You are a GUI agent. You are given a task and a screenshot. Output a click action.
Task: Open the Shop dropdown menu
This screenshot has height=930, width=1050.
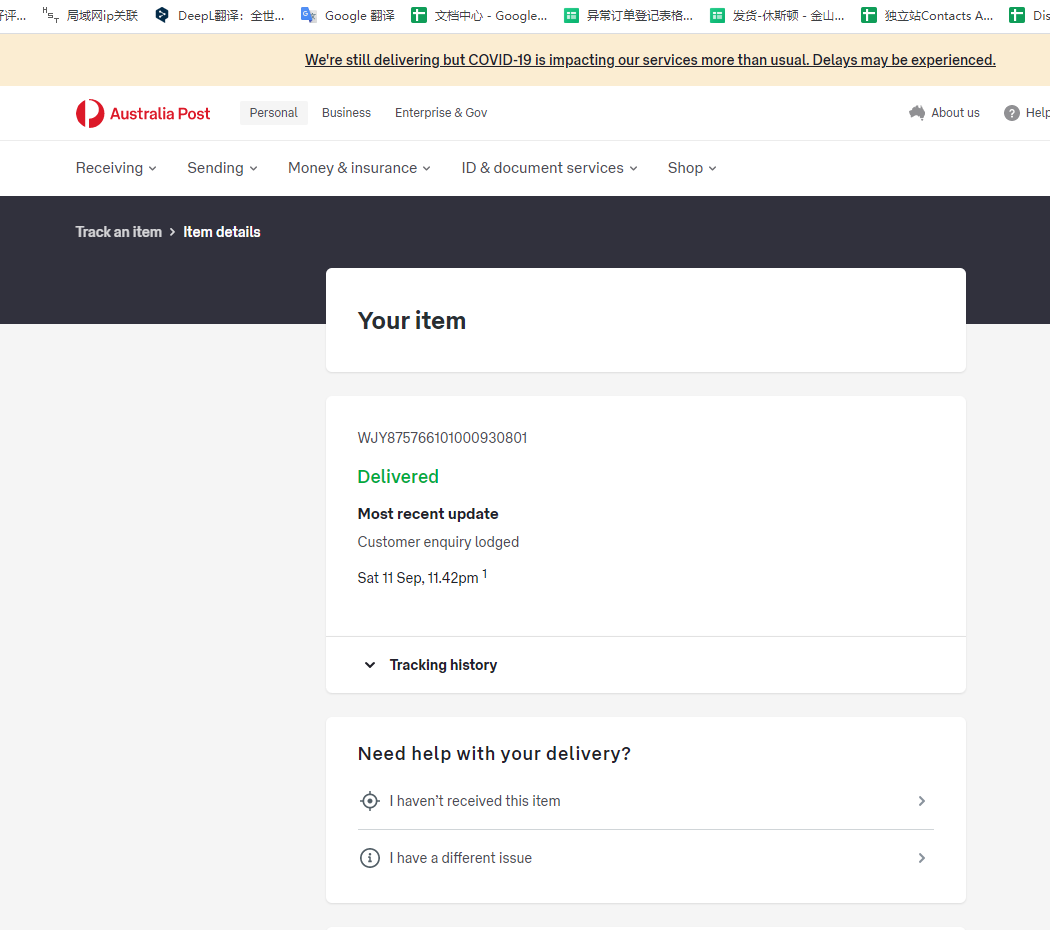pos(692,168)
